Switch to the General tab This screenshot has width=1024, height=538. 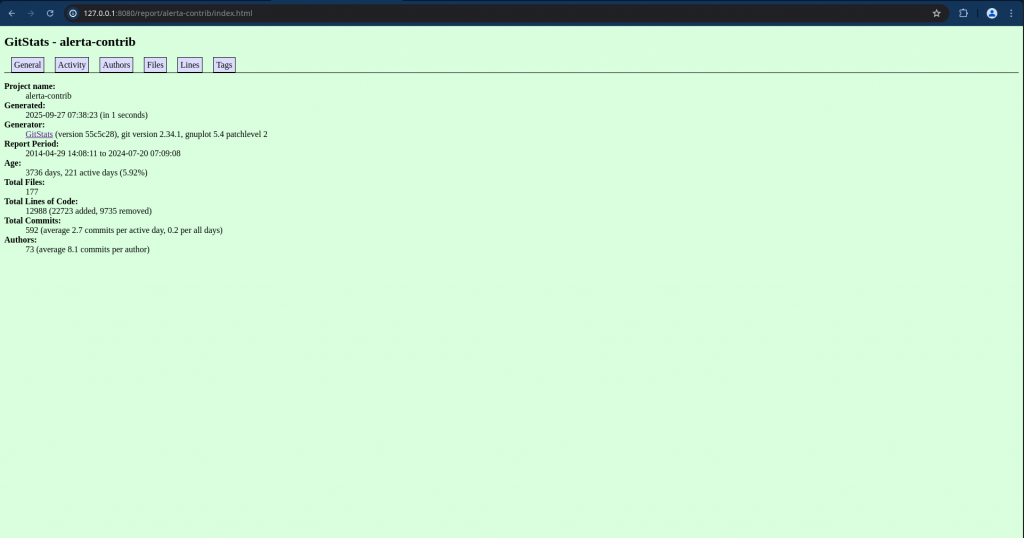click(x=27, y=65)
